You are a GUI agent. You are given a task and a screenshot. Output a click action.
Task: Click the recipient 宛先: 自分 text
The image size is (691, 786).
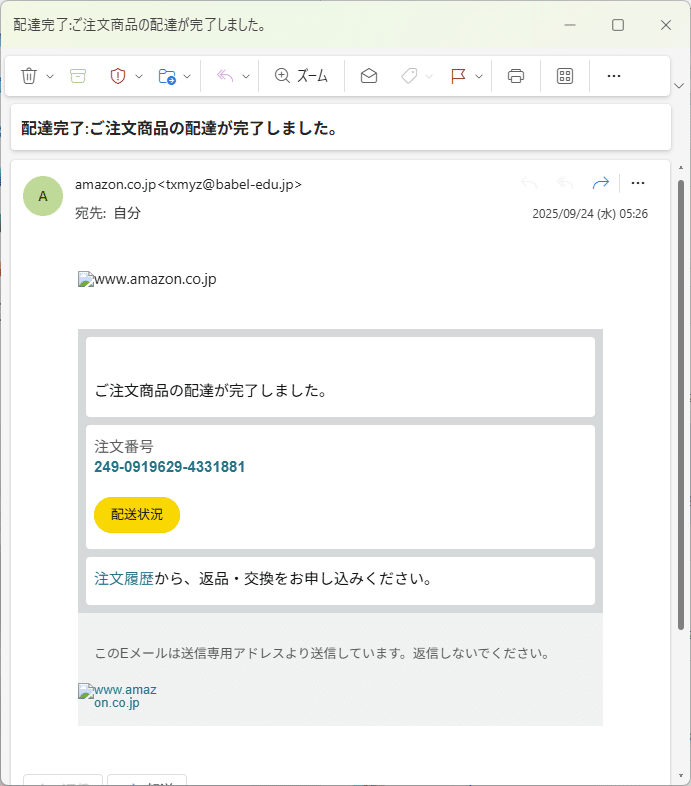(x=108, y=213)
